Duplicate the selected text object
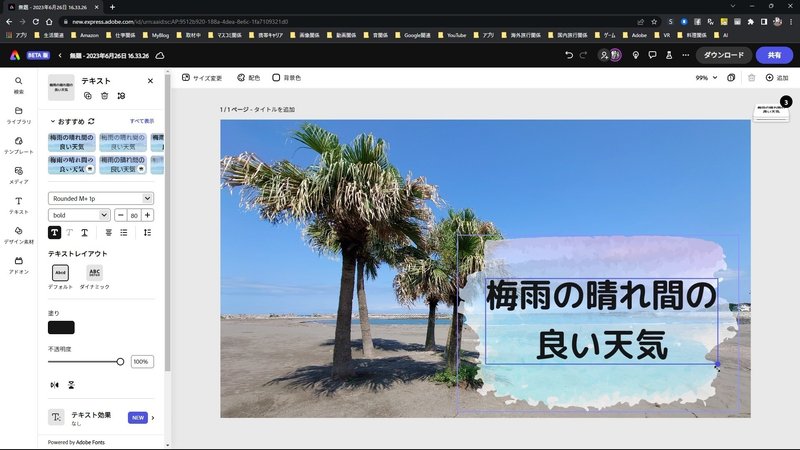The image size is (800, 450). (x=88, y=96)
